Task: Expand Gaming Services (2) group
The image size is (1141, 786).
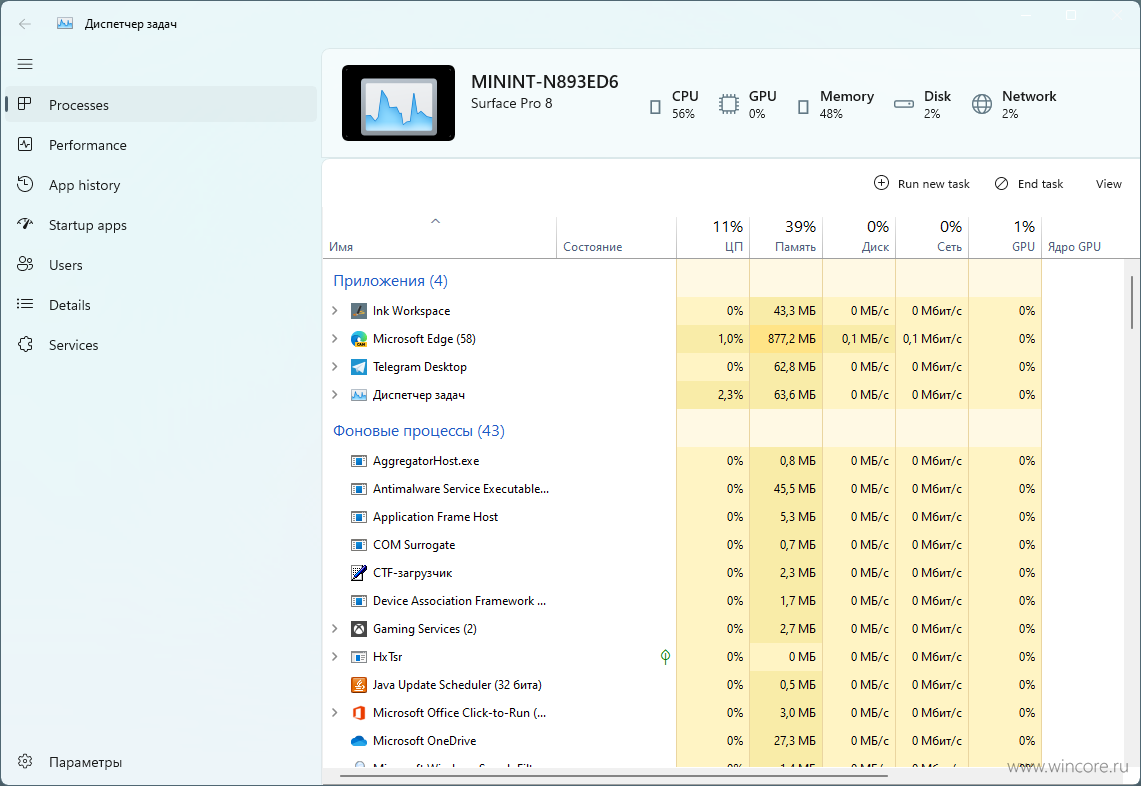Action: [335, 629]
